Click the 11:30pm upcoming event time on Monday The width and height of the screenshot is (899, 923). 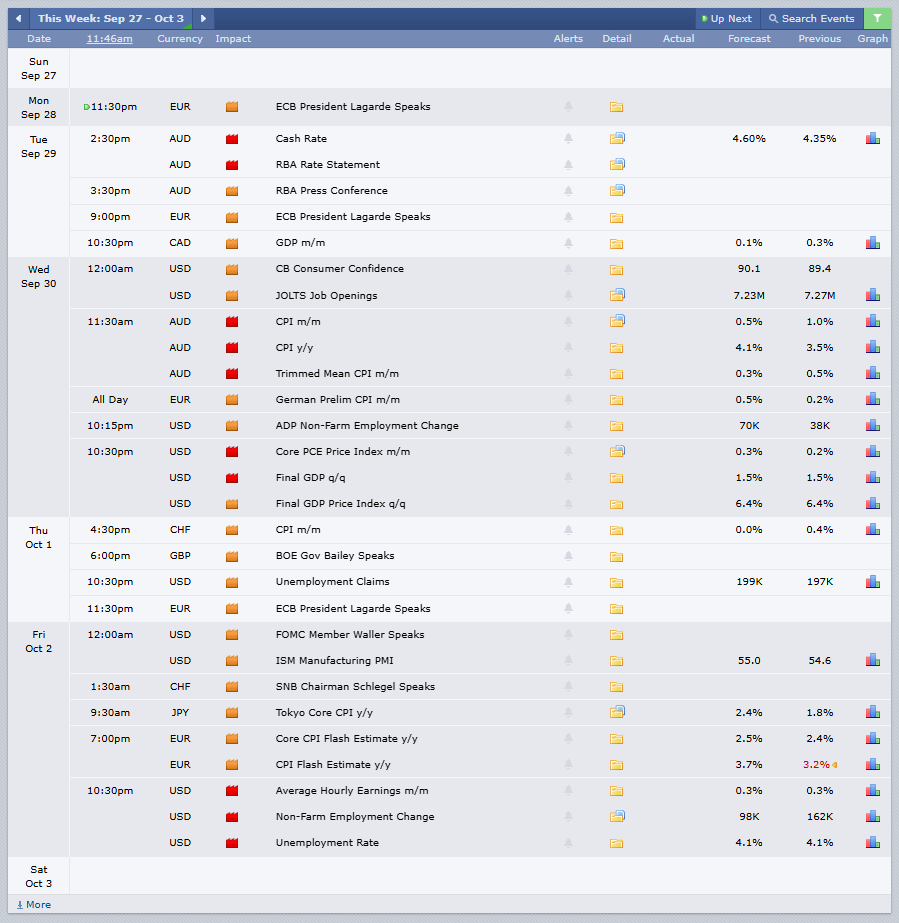coord(114,107)
